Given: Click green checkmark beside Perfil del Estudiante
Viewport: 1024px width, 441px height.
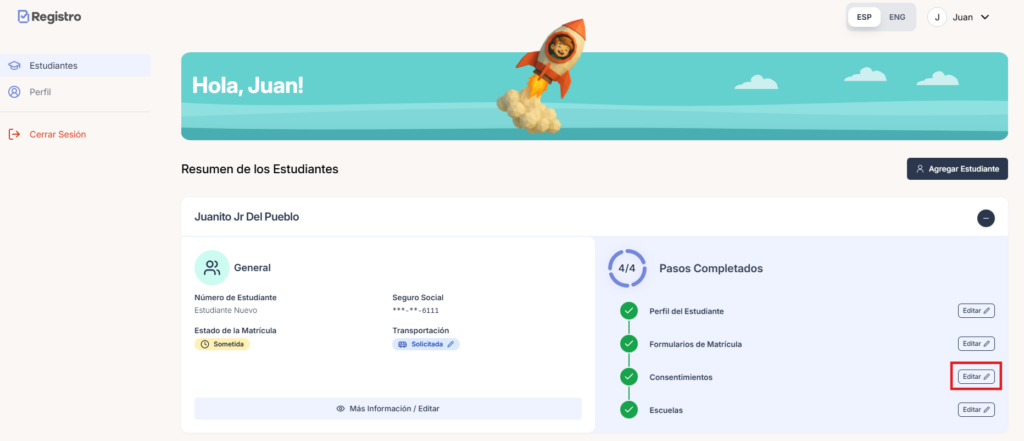Looking at the screenshot, I should point(628,311).
